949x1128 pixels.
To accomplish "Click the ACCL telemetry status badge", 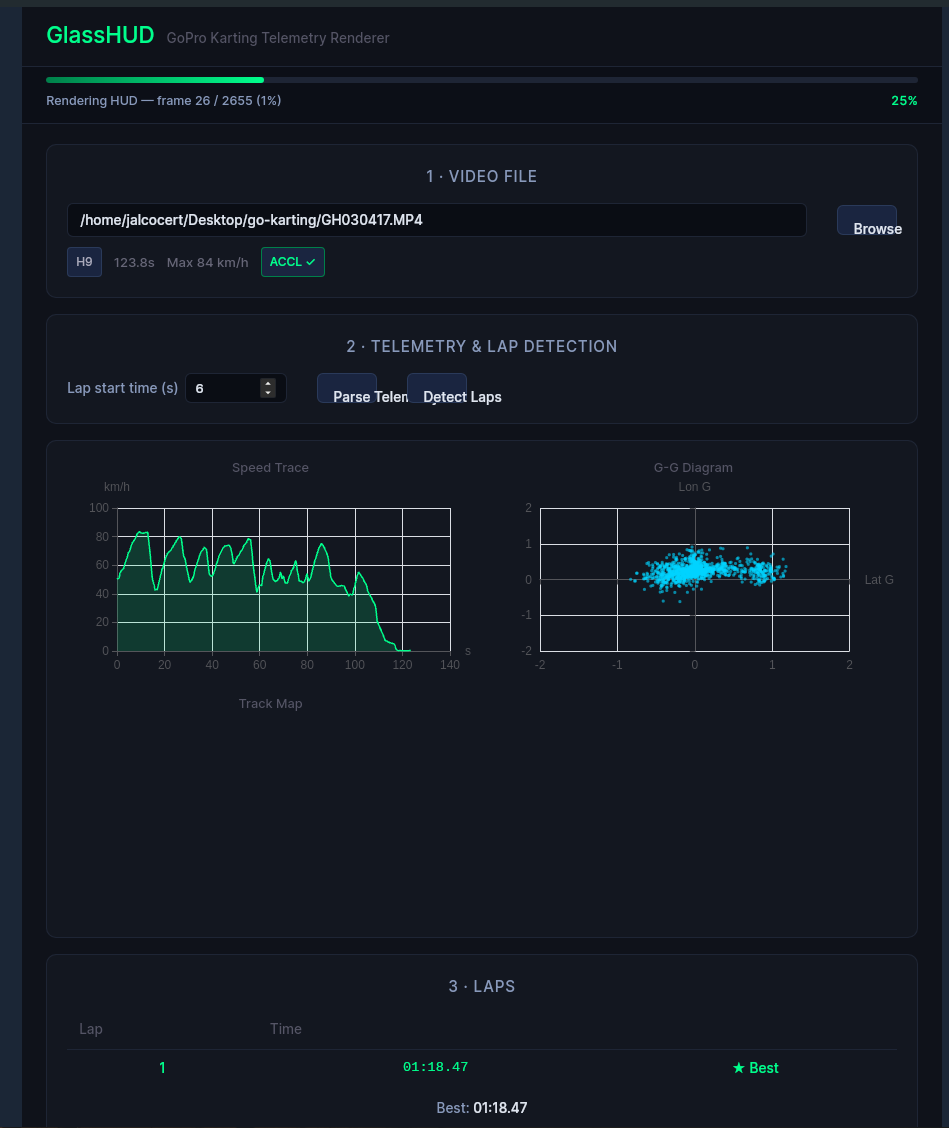I will [x=292, y=261].
